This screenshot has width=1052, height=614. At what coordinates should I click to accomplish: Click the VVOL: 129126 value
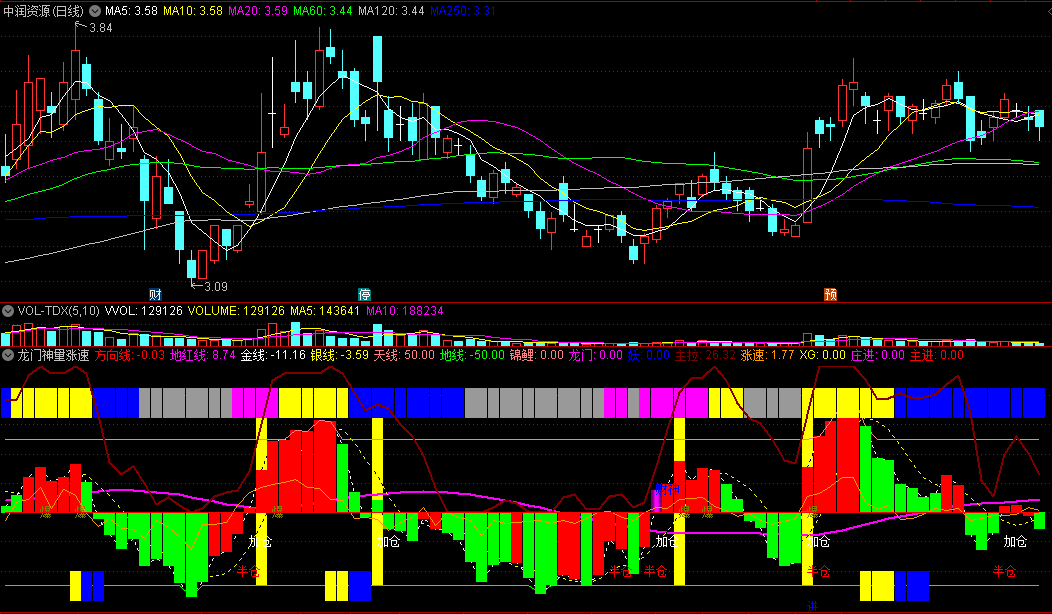tap(144, 311)
